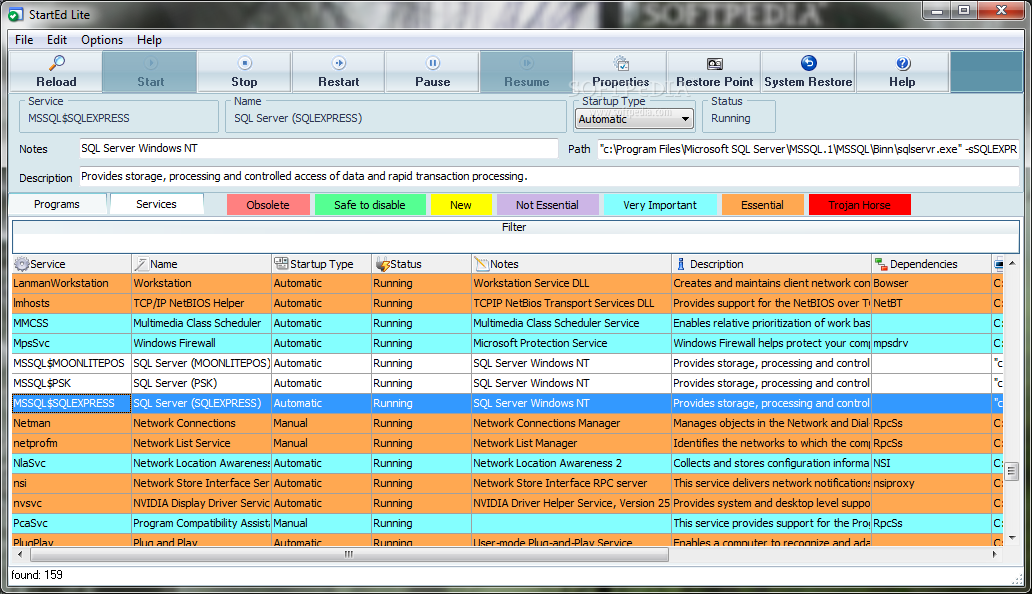Restart the selected service
Image resolution: width=1032 pixels, height=594 pixels.
click(x=338, y=72)
